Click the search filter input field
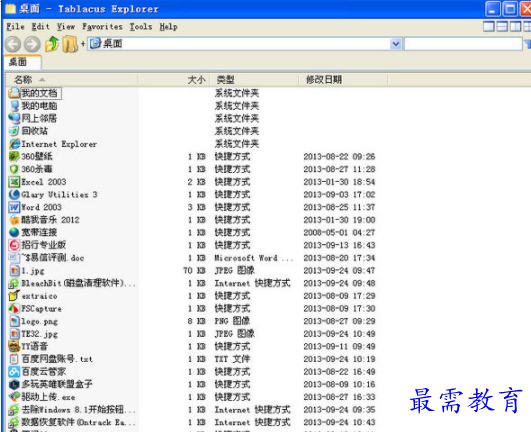The width and height of the screenshot is (531, 432). pos(463,44)
